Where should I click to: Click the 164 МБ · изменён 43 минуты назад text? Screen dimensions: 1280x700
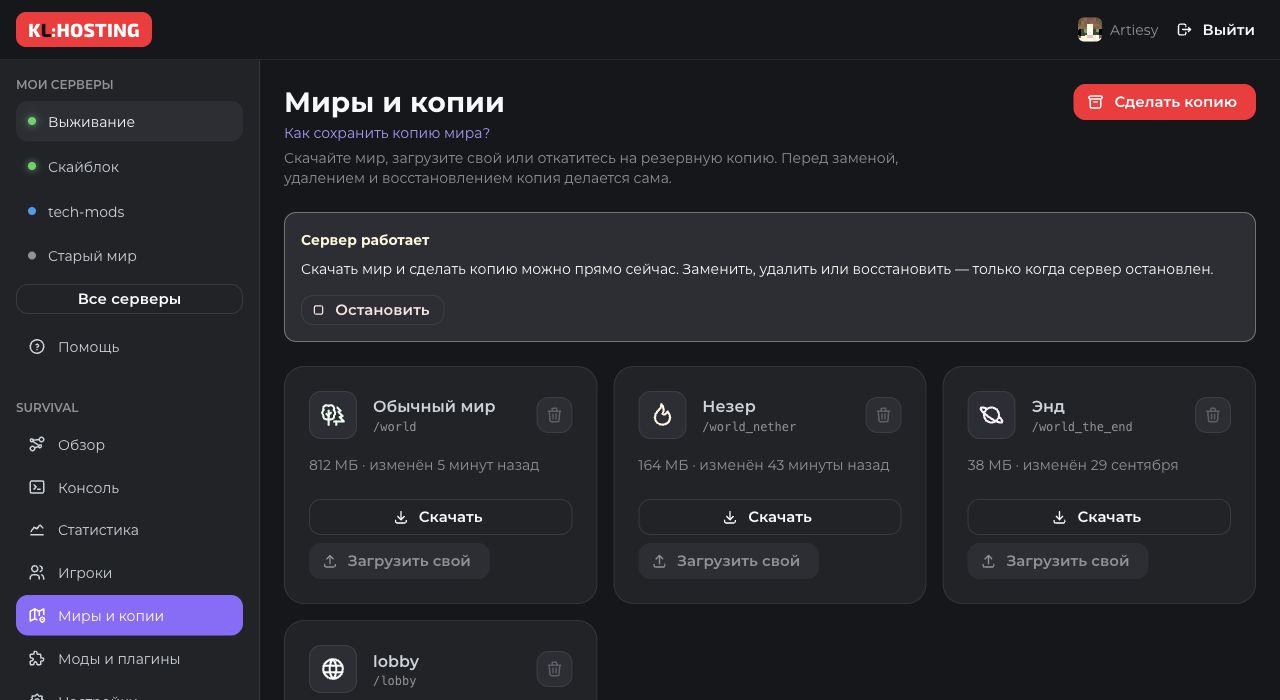(x=764, y=465)
